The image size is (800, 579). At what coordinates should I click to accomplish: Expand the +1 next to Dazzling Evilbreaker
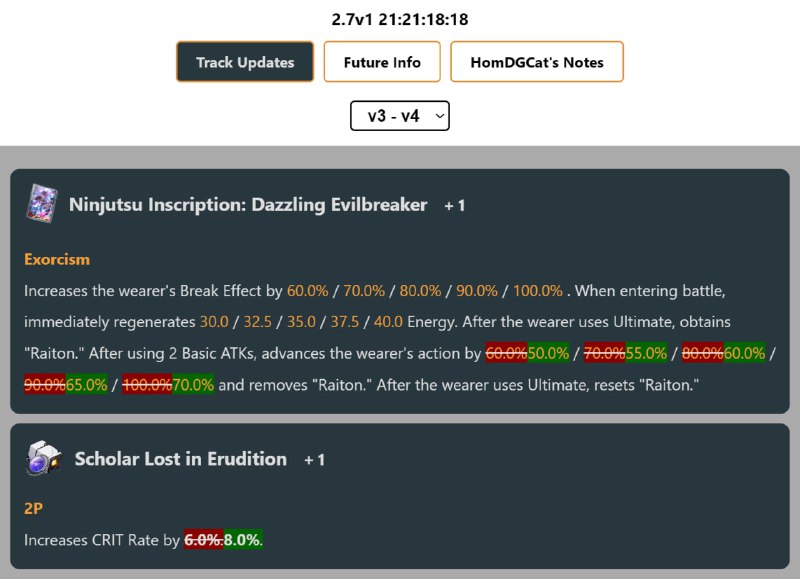click(455, 206)
